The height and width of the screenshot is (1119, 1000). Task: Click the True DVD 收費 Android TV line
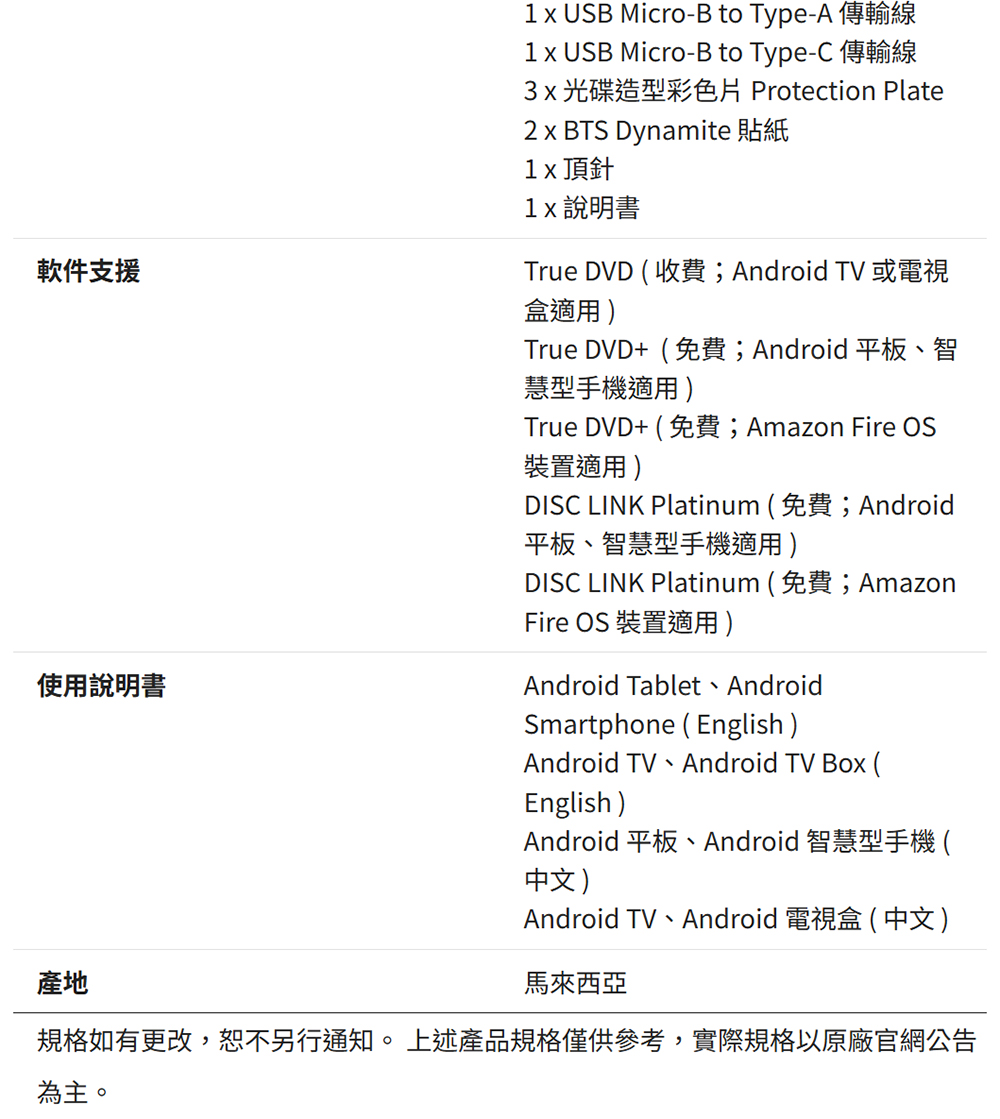(x=737, y=290)
